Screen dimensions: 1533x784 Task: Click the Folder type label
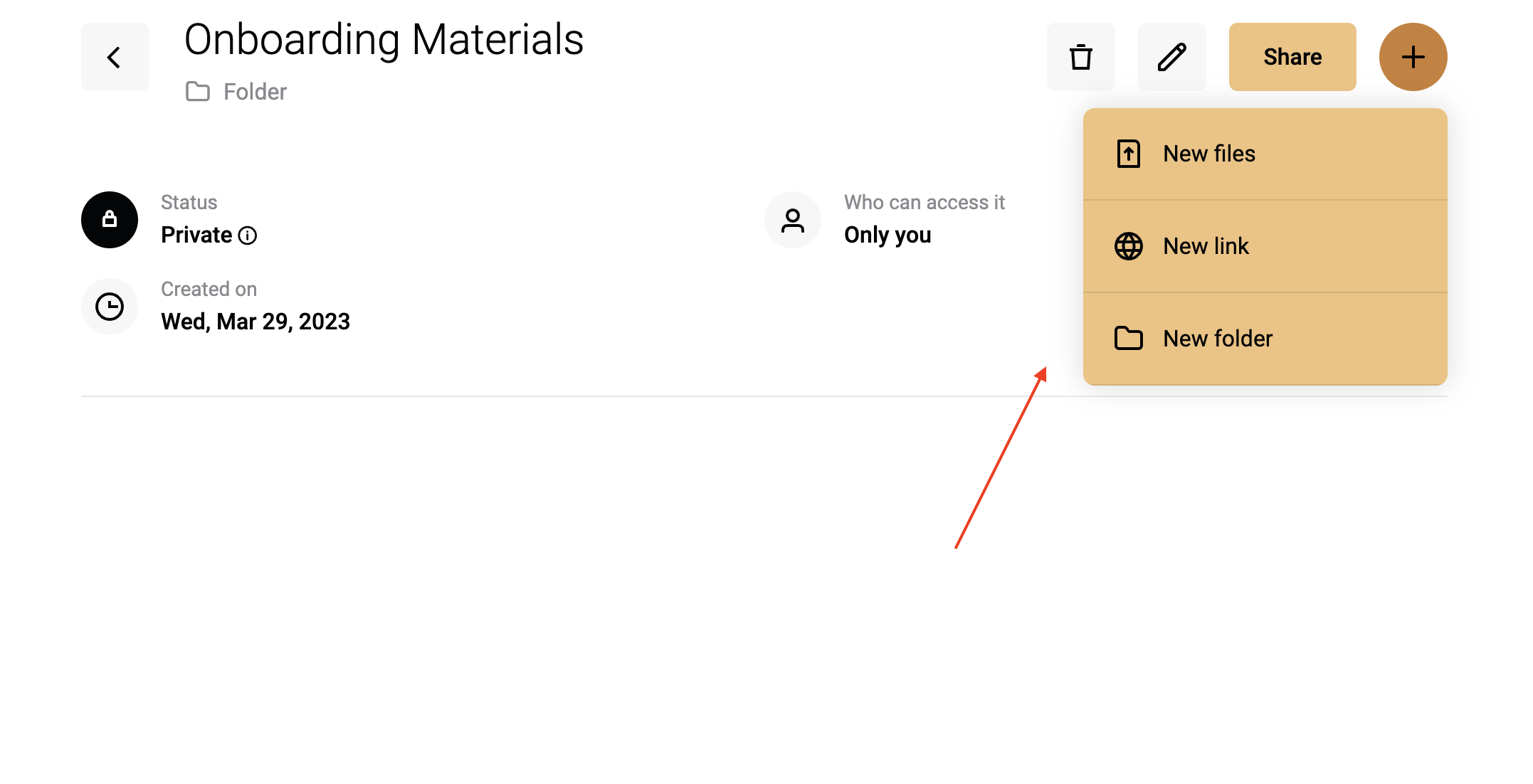pyautogui.click(x=255, y=92)
